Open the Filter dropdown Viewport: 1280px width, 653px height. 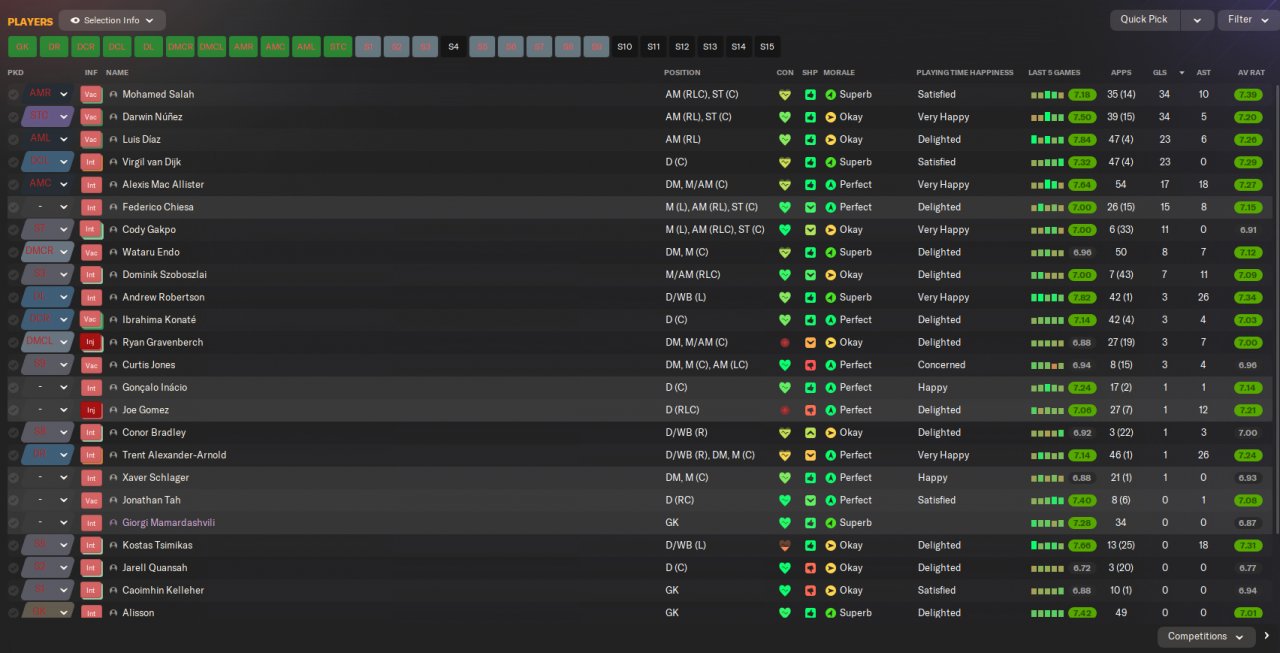pos(1247,20)
